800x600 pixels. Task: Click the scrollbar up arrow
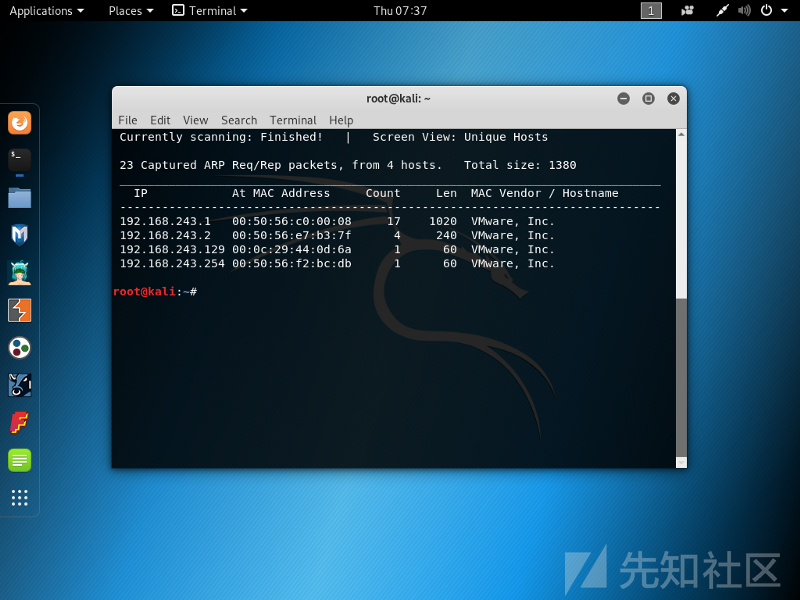pos(681,134)
